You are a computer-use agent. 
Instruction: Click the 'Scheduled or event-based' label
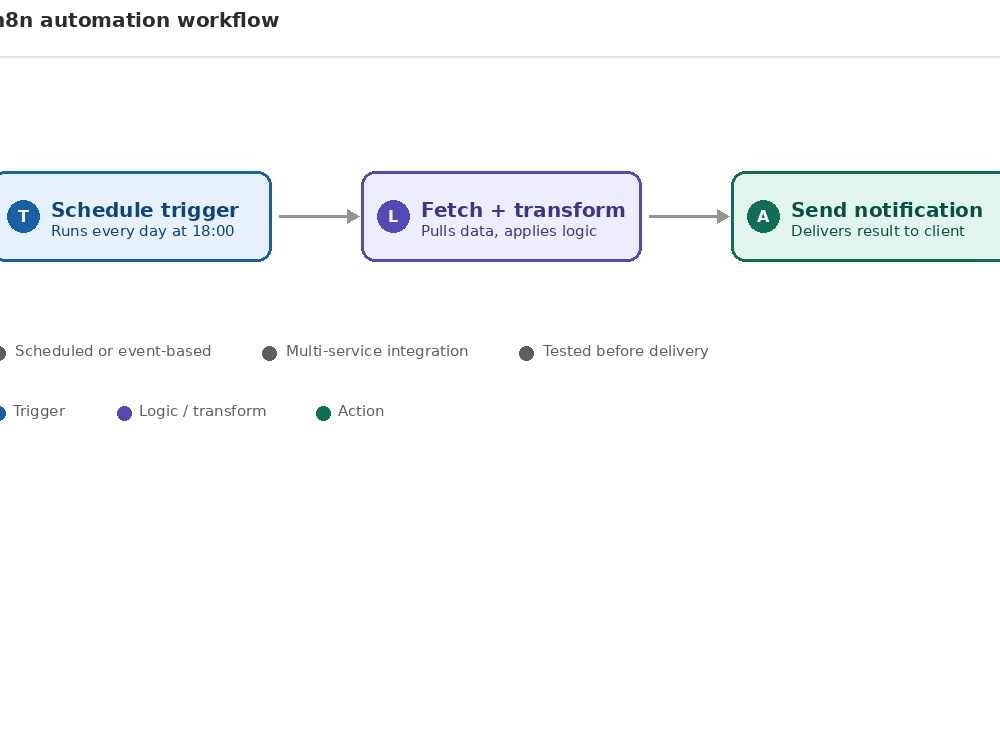pyautogui.click(x=113, y=351)
